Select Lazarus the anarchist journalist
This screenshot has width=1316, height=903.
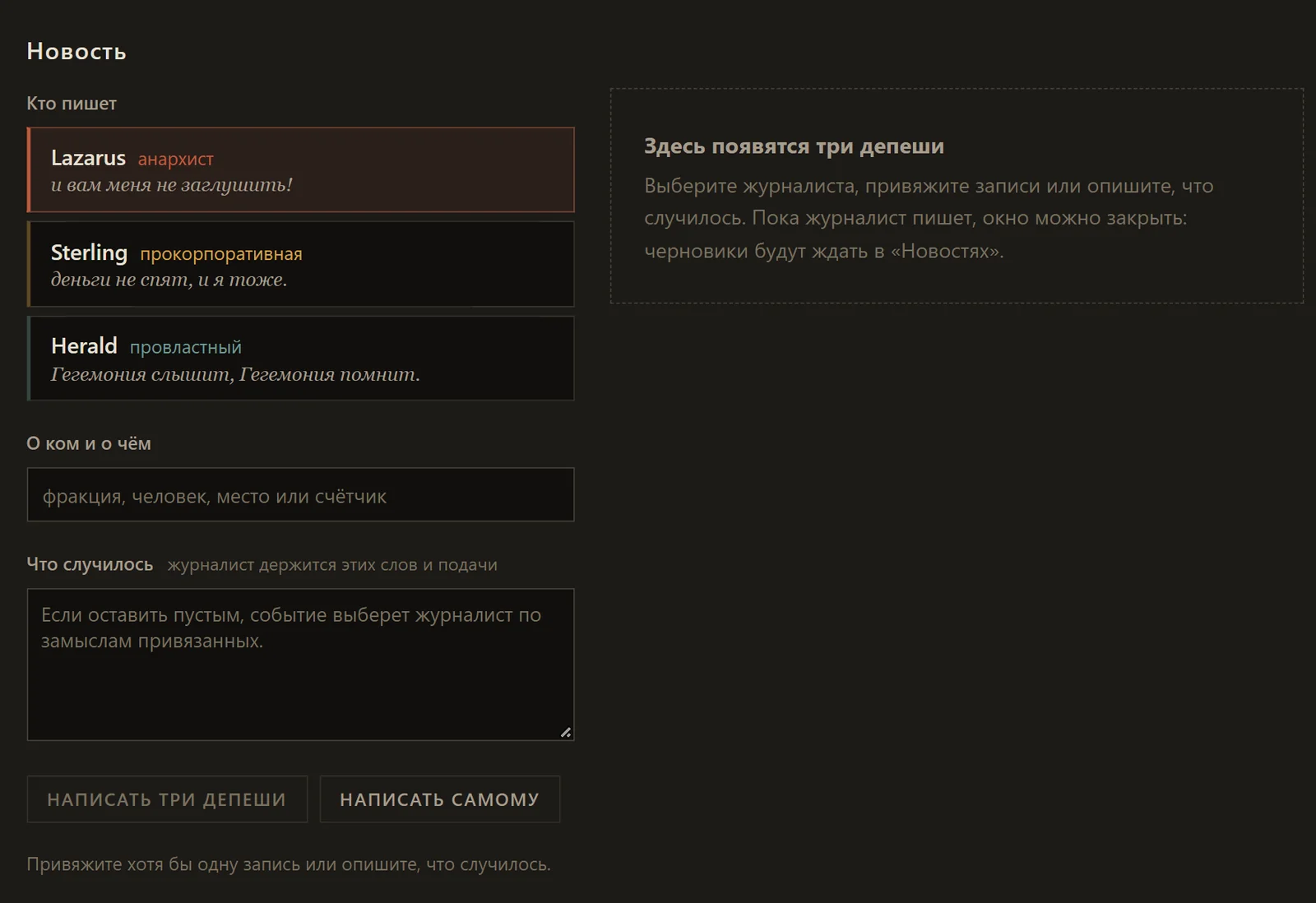(300, 169)
